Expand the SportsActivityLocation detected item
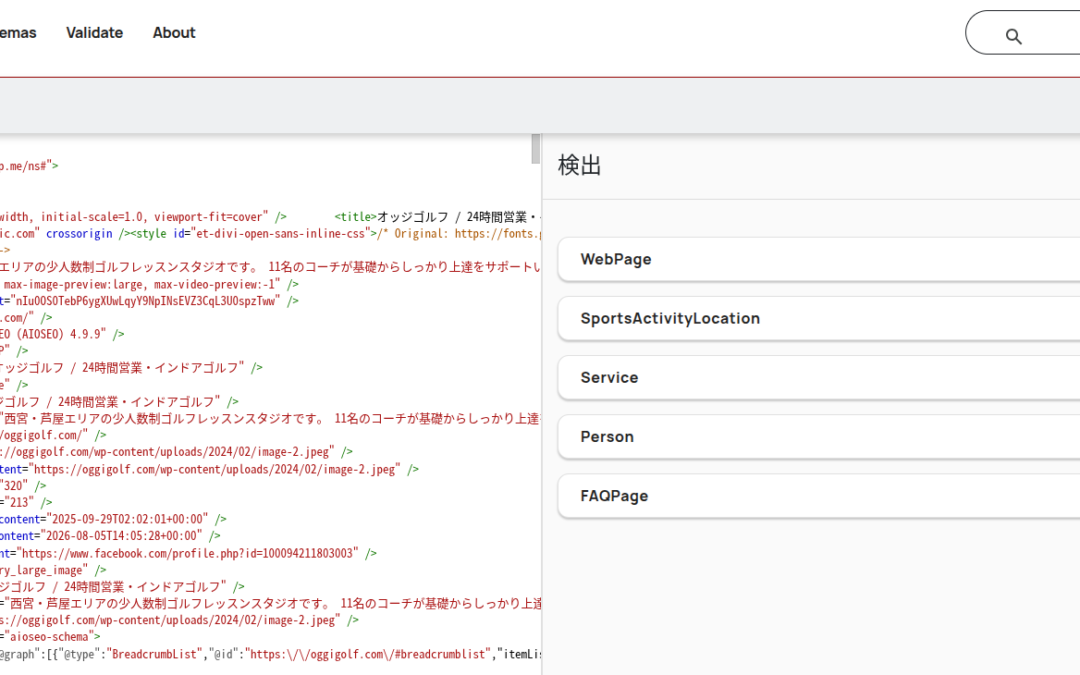Viewport: 1080px width, 675px height. [819, 318]
